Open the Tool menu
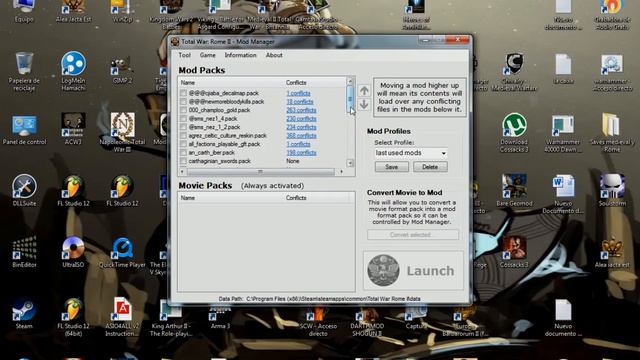The height and width of the screenshot is (360, 640). [x=184, y=55]
